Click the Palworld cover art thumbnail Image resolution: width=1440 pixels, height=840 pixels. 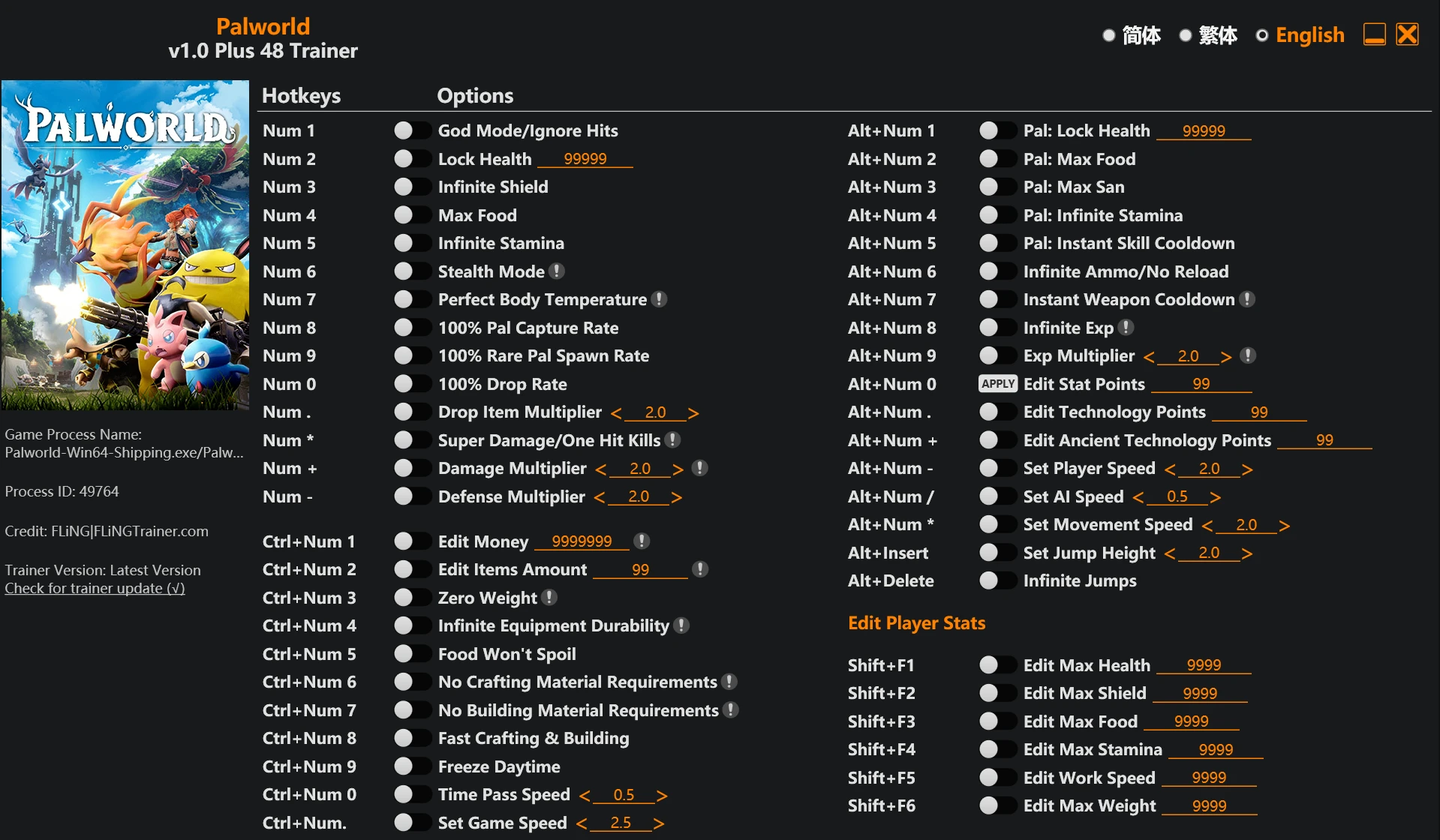[x=125, y=245]
